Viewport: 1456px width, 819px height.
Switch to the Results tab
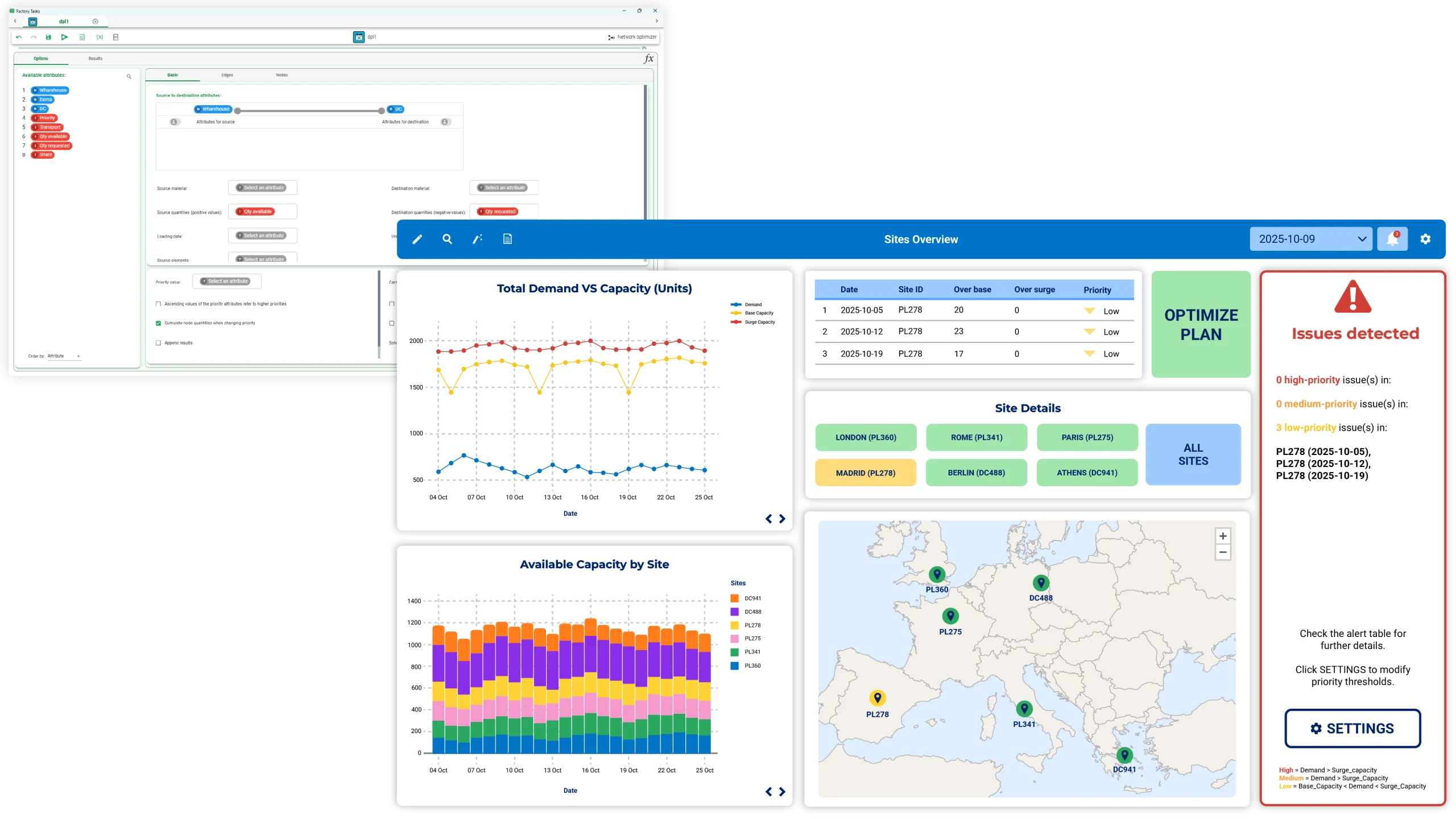[x=96, y=59]
